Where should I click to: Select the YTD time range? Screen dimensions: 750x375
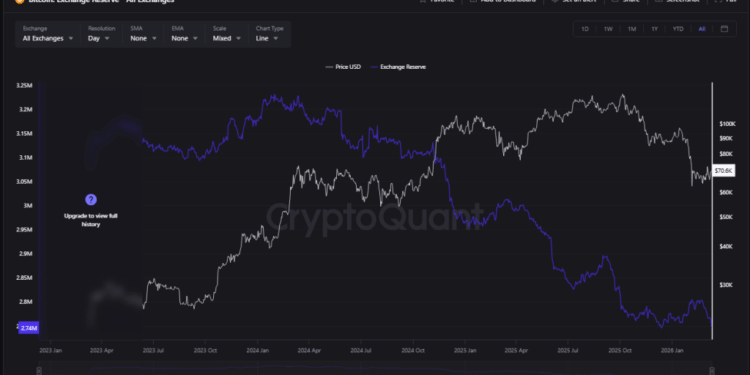(x=678, y=29)
